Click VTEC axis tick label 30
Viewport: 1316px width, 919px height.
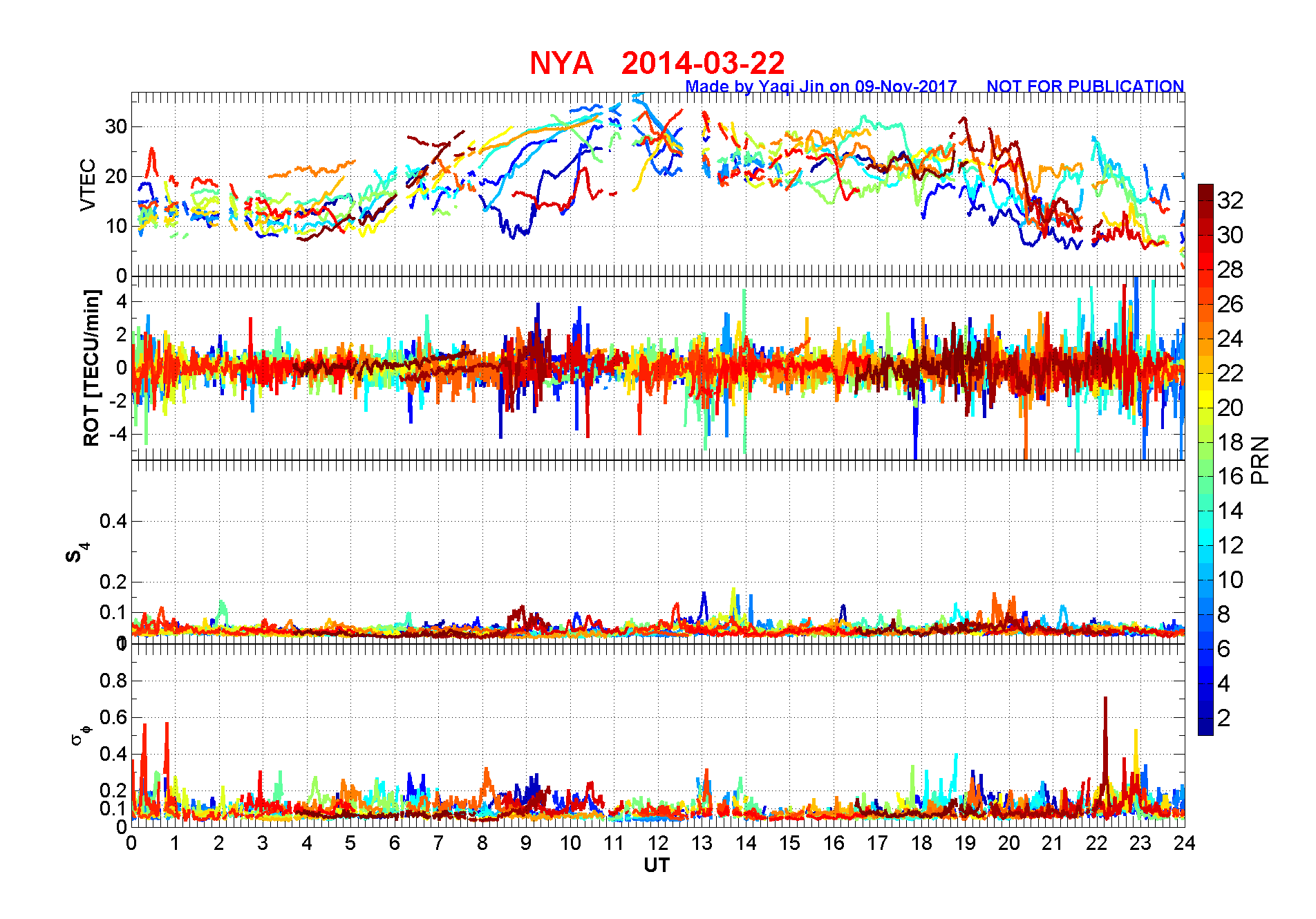(x=116, y=126)
